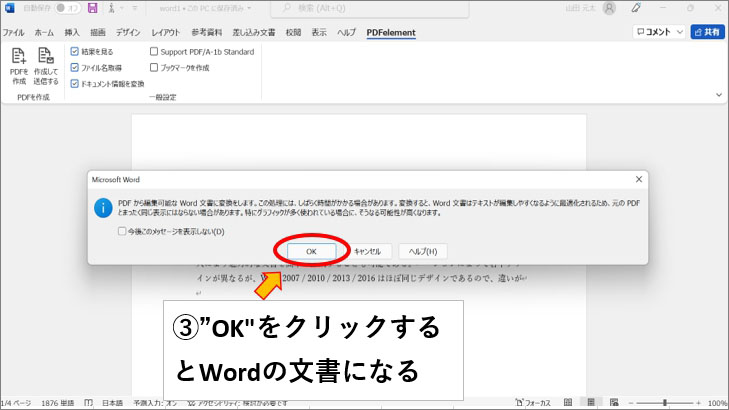Open the ヘルプ tab

[346, 32]
